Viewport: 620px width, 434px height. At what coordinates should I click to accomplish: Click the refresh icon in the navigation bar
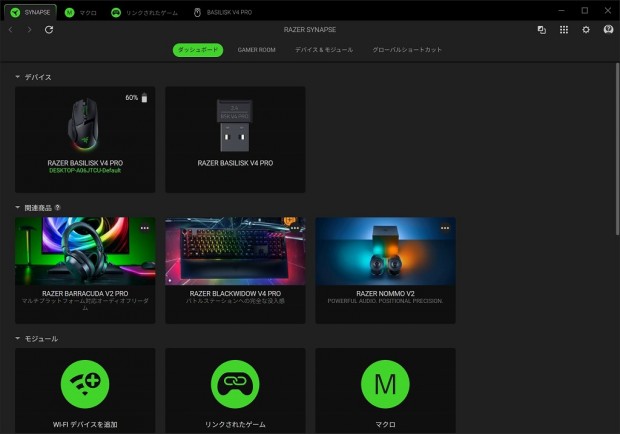tap(49, 30)
